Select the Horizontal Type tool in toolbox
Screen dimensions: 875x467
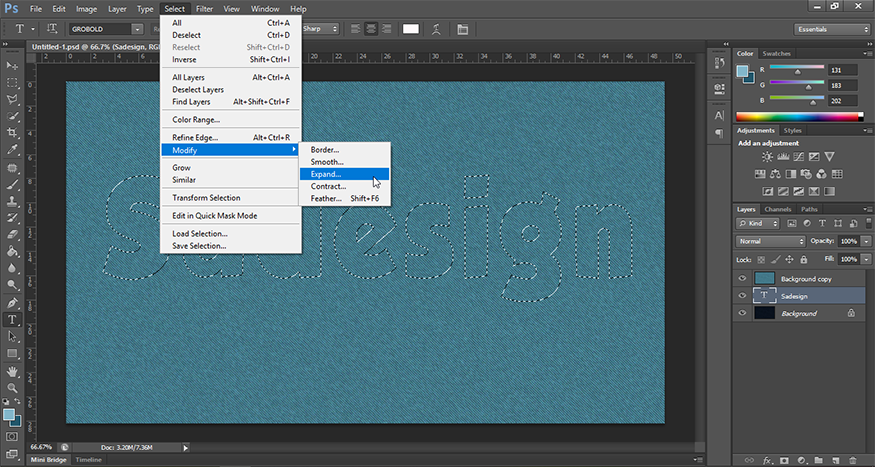point(12,320)
